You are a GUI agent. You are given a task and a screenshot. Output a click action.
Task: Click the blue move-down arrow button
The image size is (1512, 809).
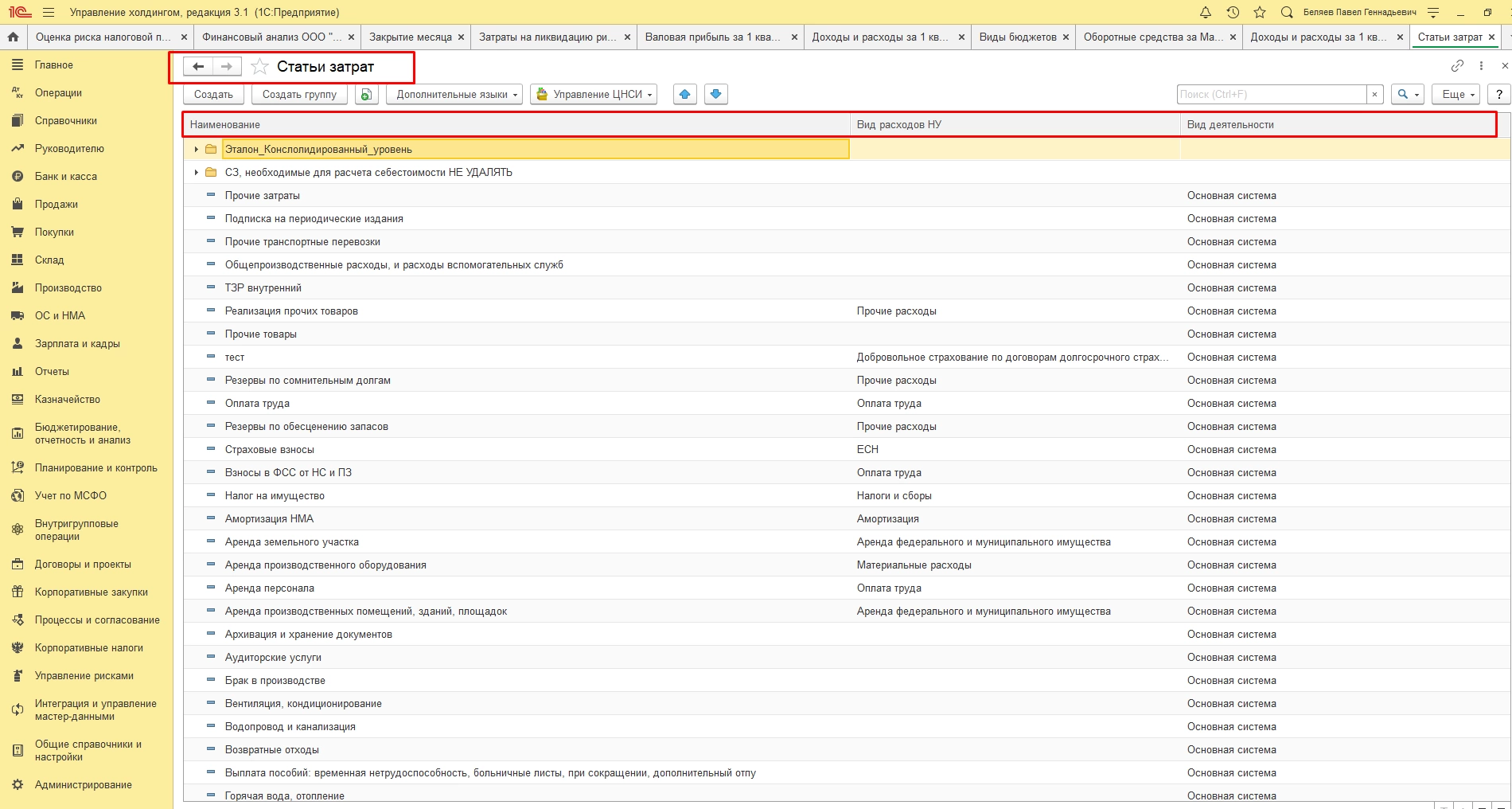[x=715, y=94]
